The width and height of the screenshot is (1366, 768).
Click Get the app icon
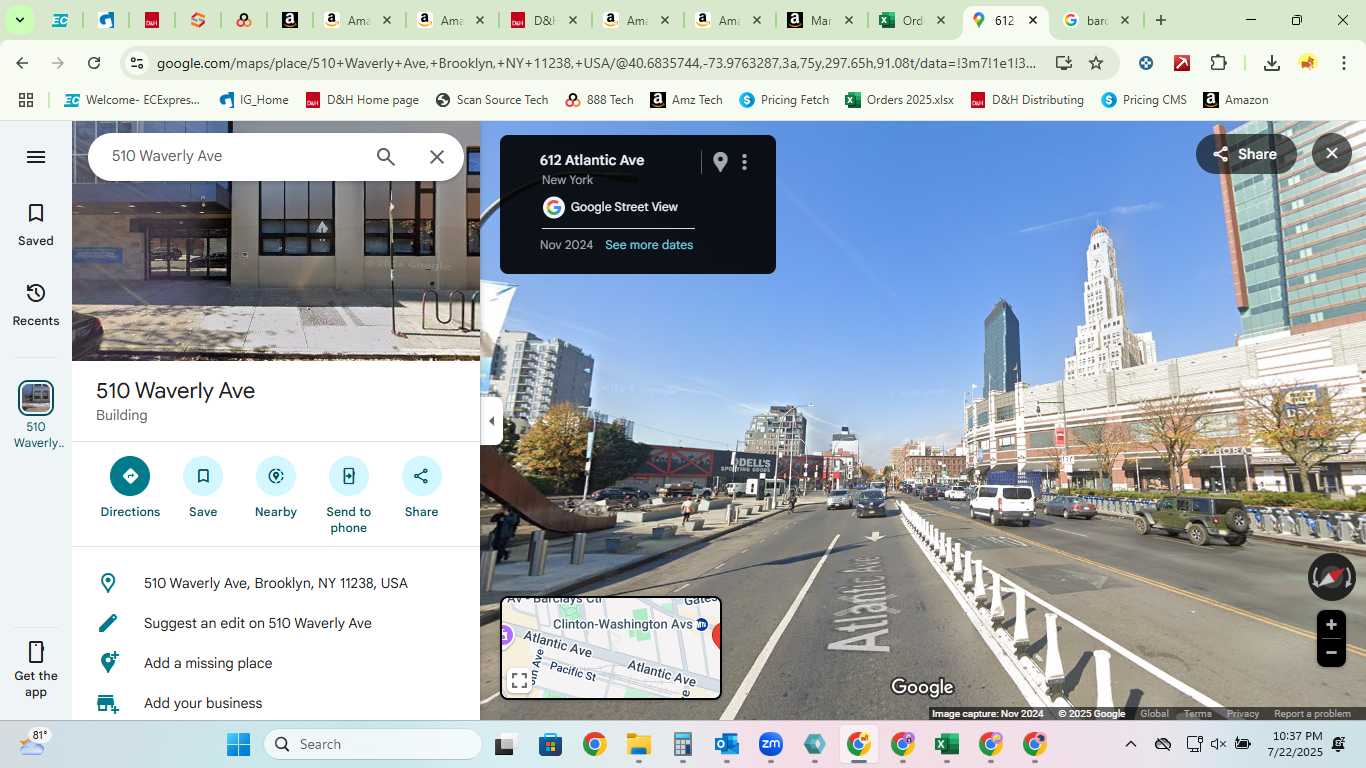36,652
